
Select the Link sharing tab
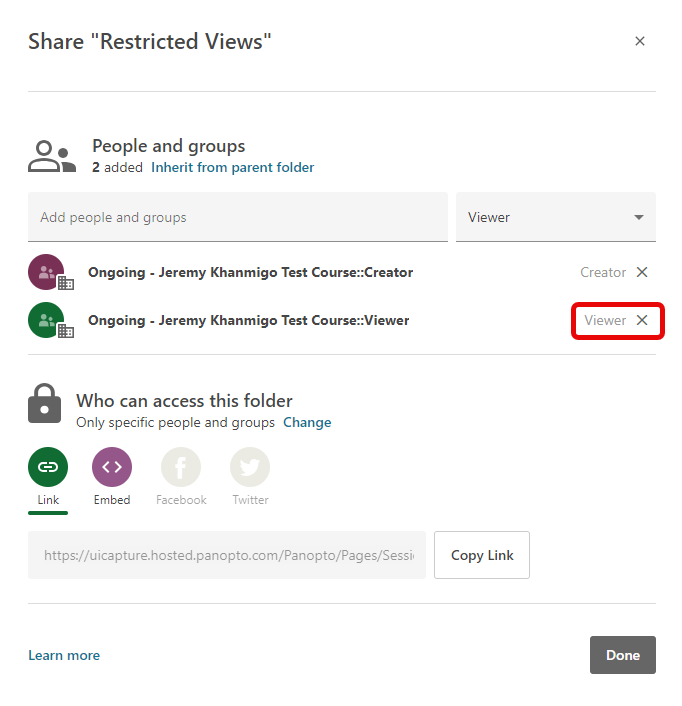[x=48, y=467]
